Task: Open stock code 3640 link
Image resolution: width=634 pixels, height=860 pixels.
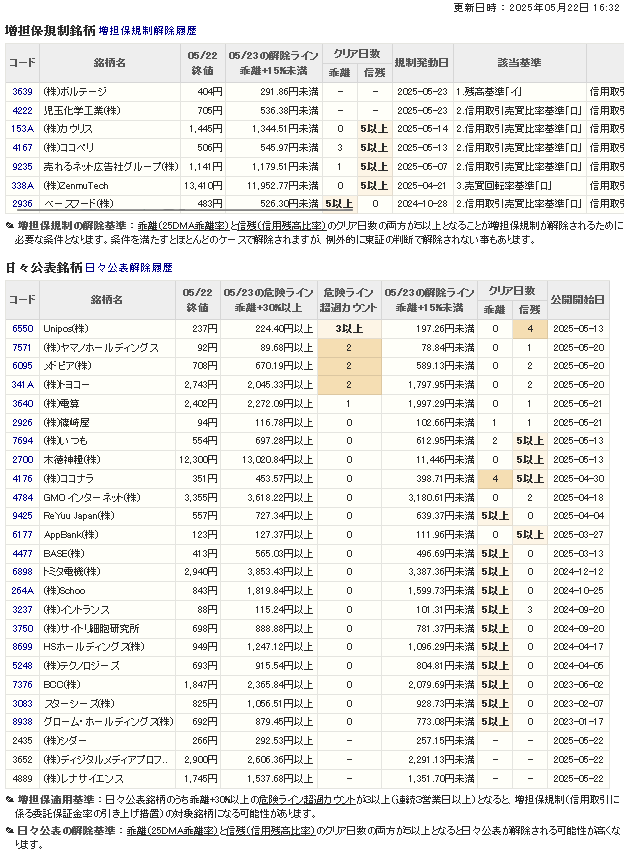Action: tap(22, 404)
